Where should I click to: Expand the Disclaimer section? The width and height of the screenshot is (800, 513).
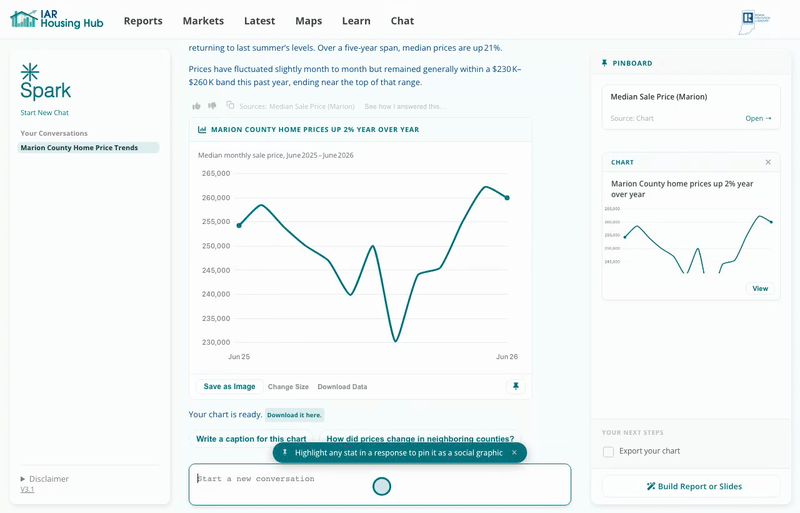coord(44,479)
